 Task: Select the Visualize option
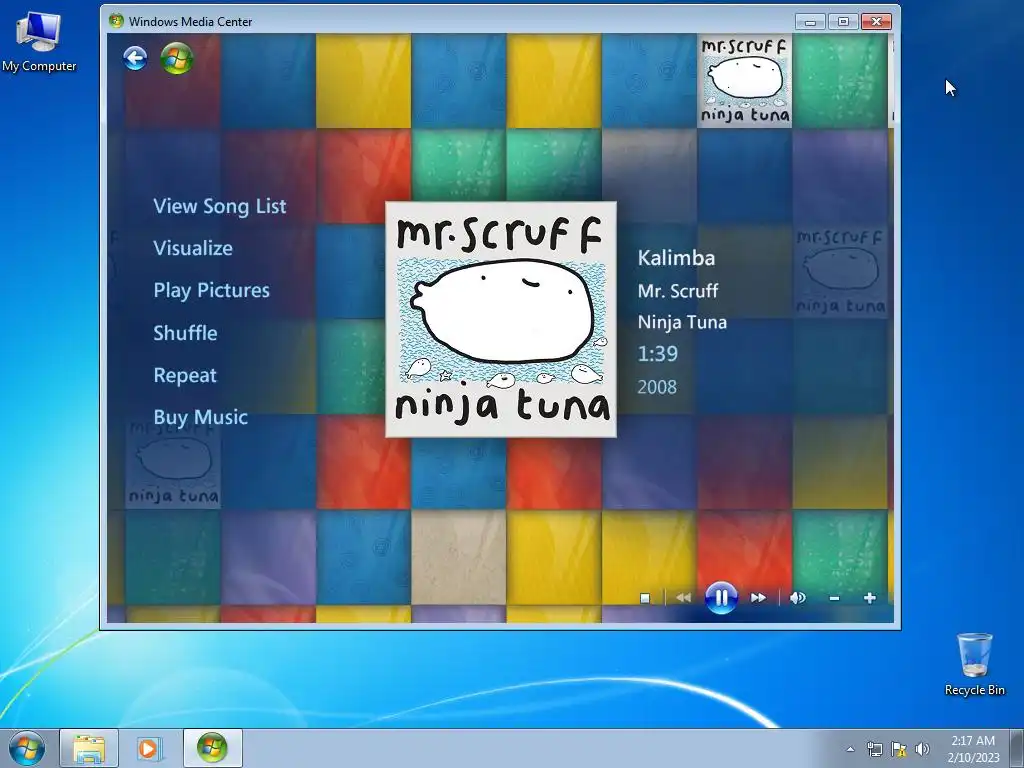point(193,248)
